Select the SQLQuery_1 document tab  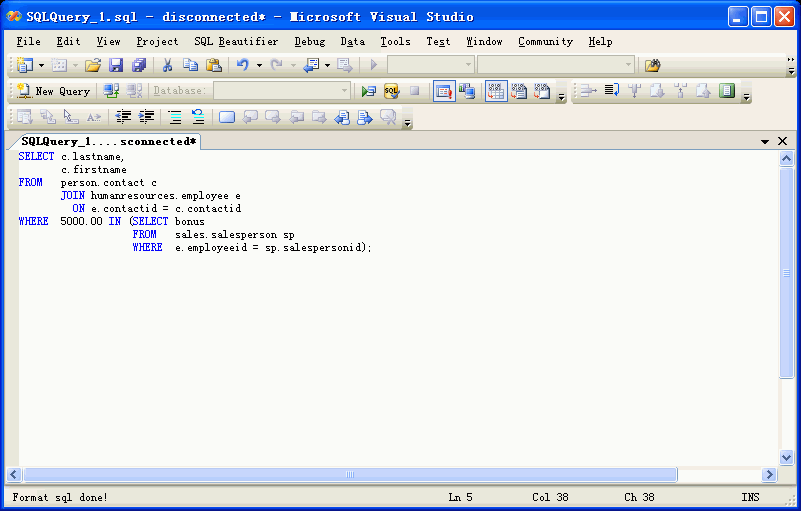coord(108,142)
